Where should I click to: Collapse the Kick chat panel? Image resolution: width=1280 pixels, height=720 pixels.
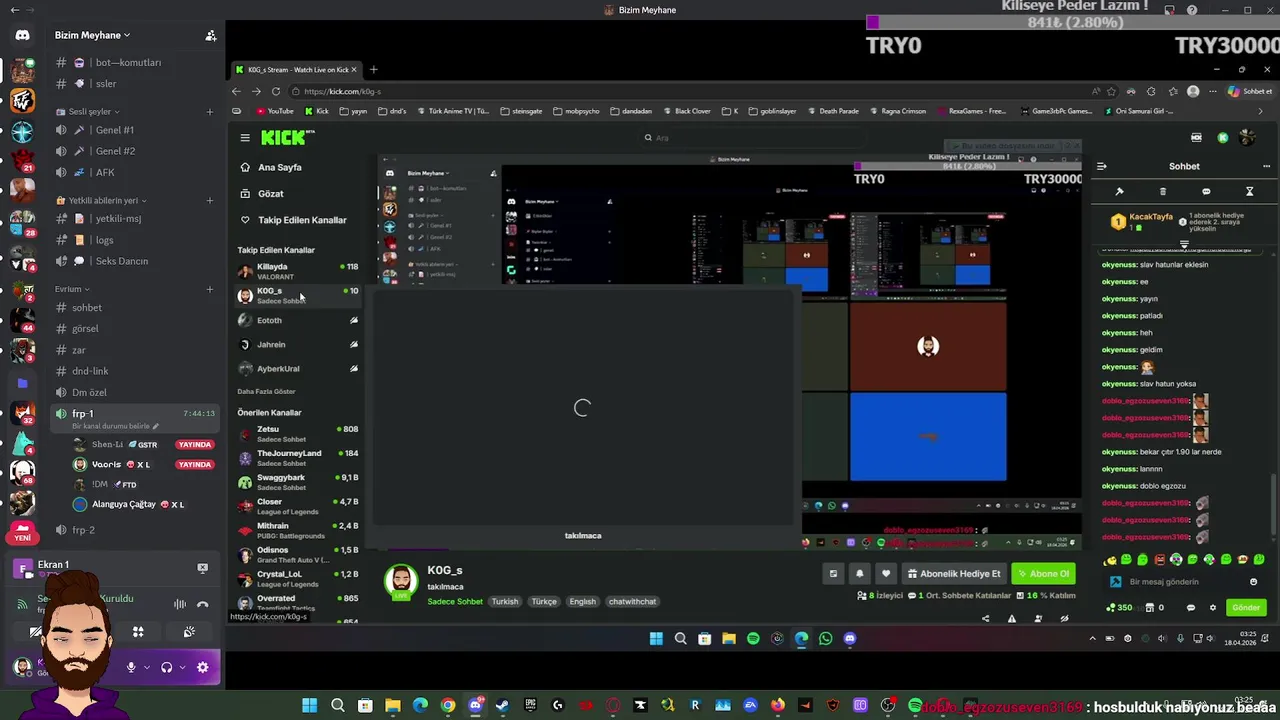1101,167
